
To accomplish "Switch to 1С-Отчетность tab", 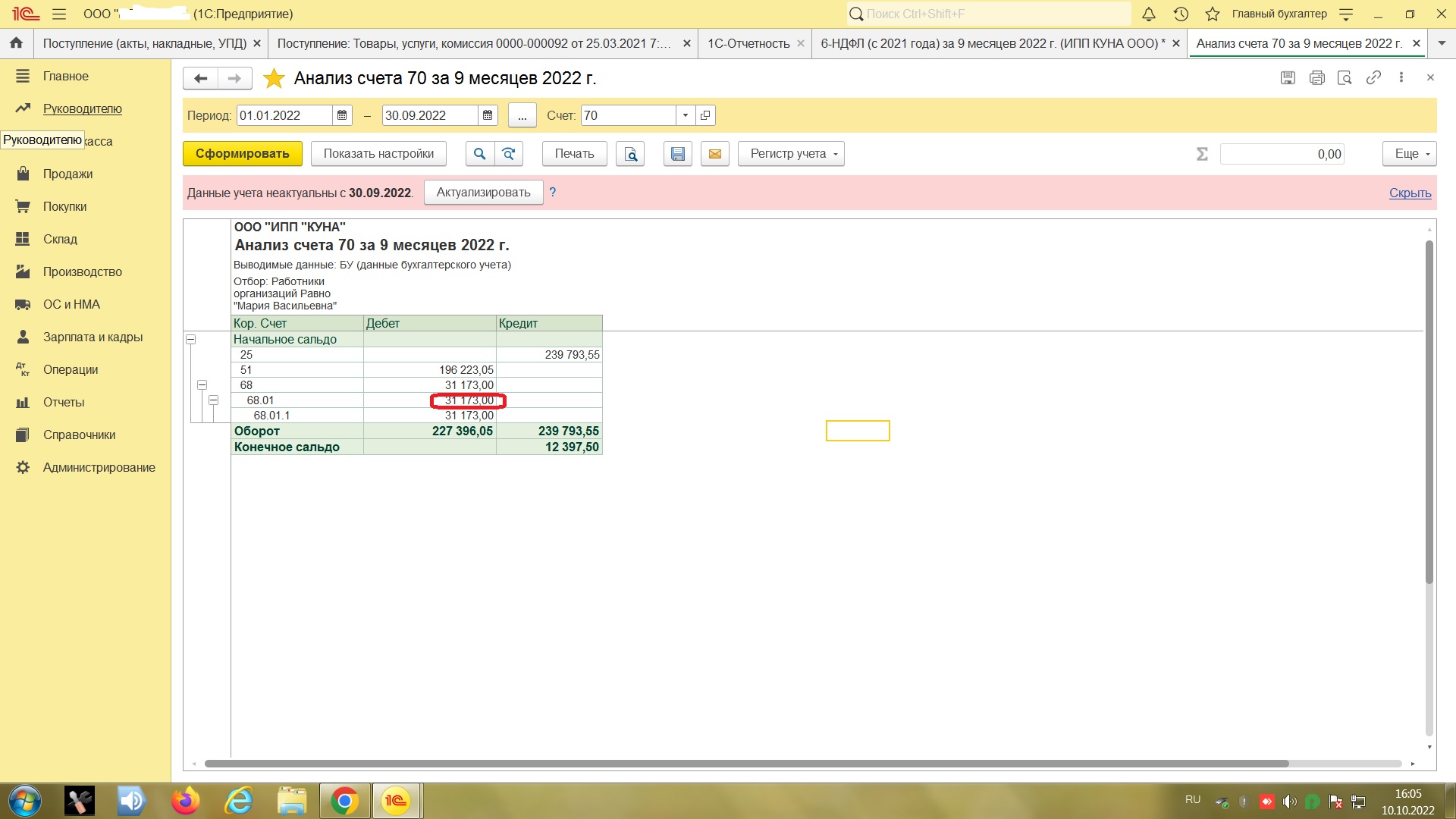I will (x=748, y=43).
